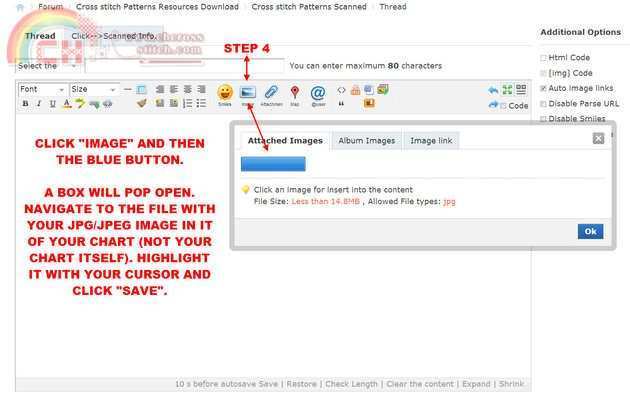630x397 pixels.
Task: Switch to Album Images tab
Action: (366, 141)
